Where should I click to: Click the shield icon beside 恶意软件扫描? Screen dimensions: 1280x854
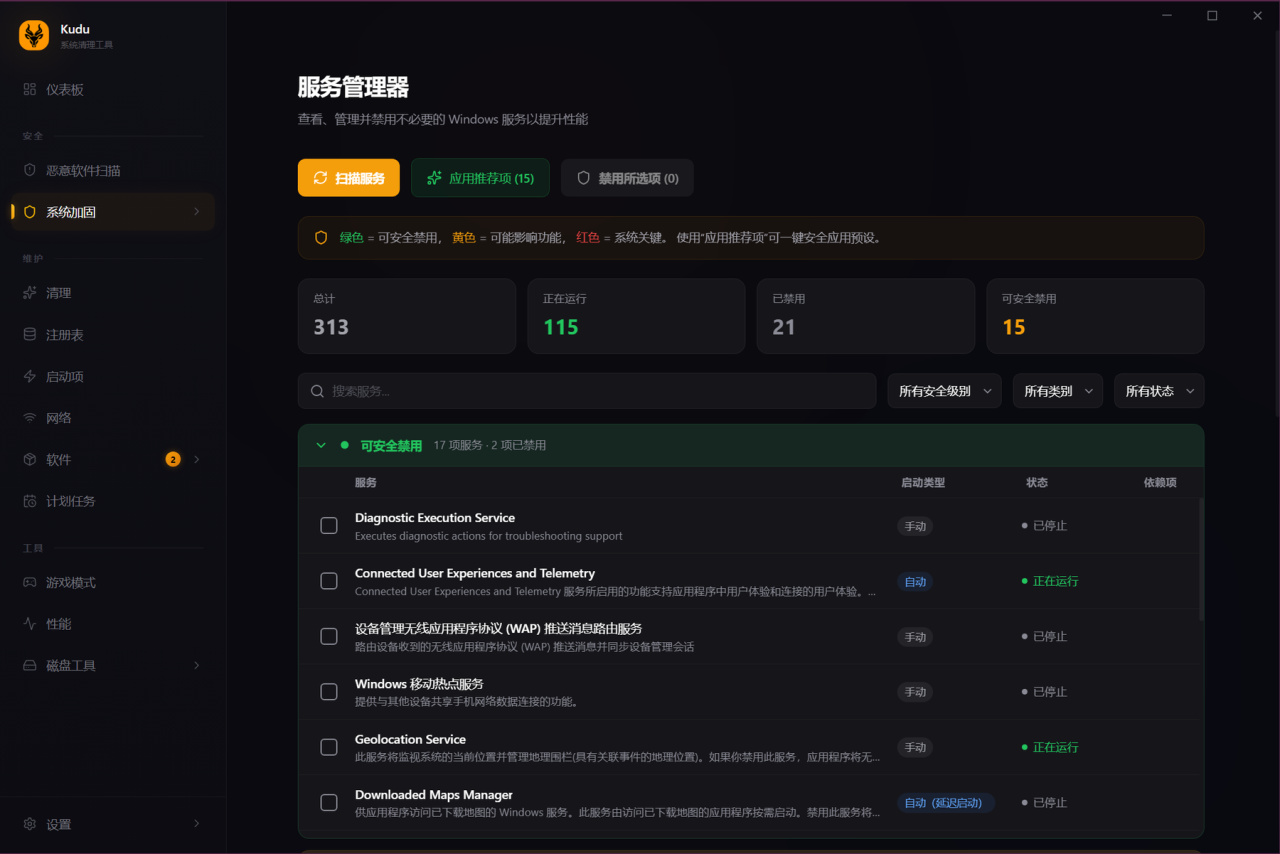[30, 171]
